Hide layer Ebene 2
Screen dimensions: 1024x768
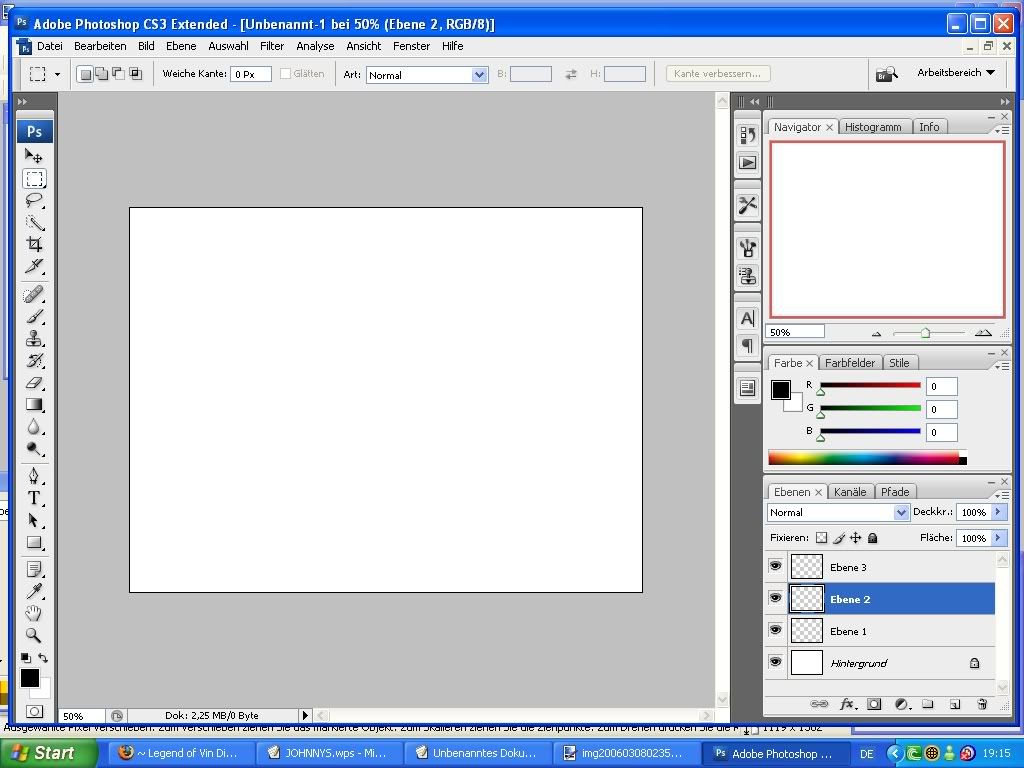[775, 598]
